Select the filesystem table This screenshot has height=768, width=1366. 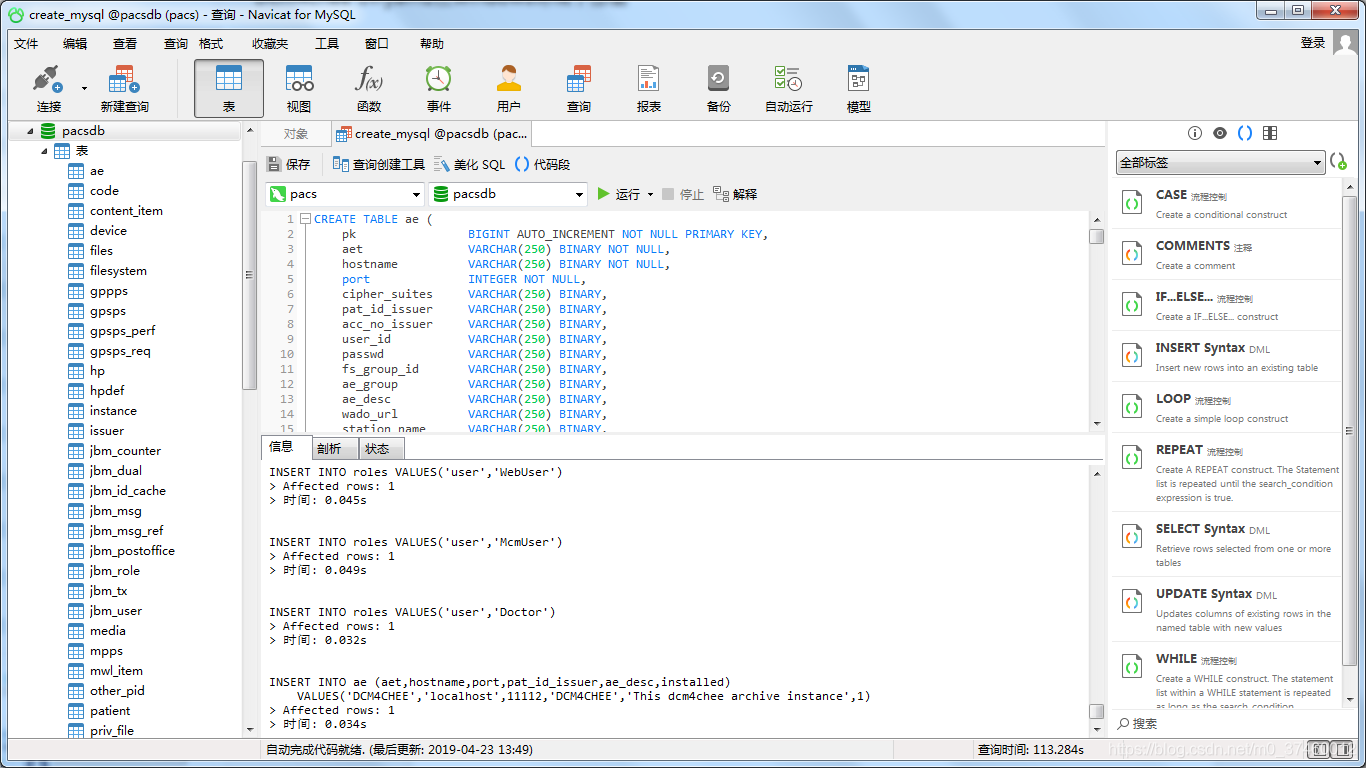tap(118, 270)
